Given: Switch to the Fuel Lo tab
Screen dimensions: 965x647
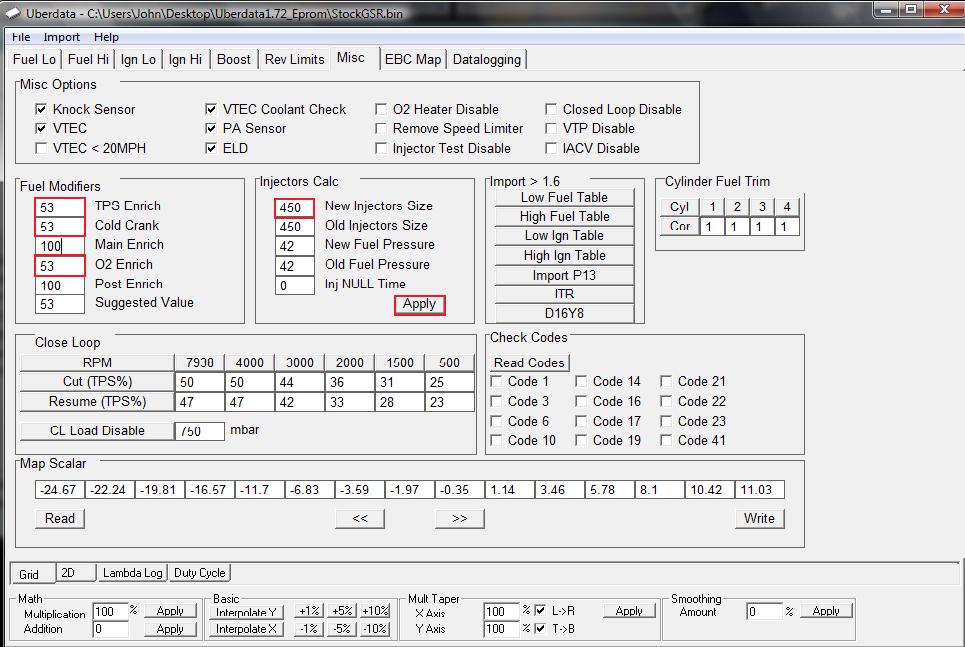Looking at the screenshot, I should pyautogui.click(x=34, y=59).
